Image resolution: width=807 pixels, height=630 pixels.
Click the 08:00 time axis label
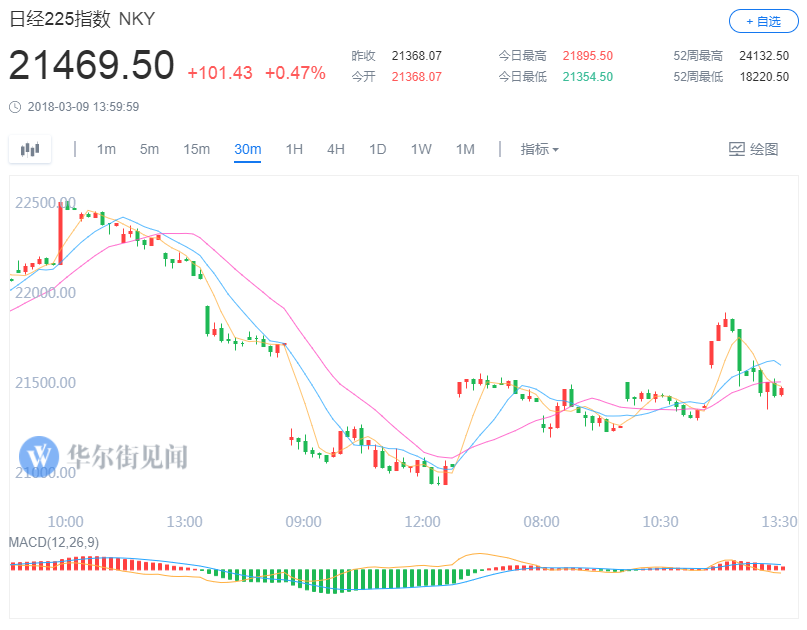(541, 522)
